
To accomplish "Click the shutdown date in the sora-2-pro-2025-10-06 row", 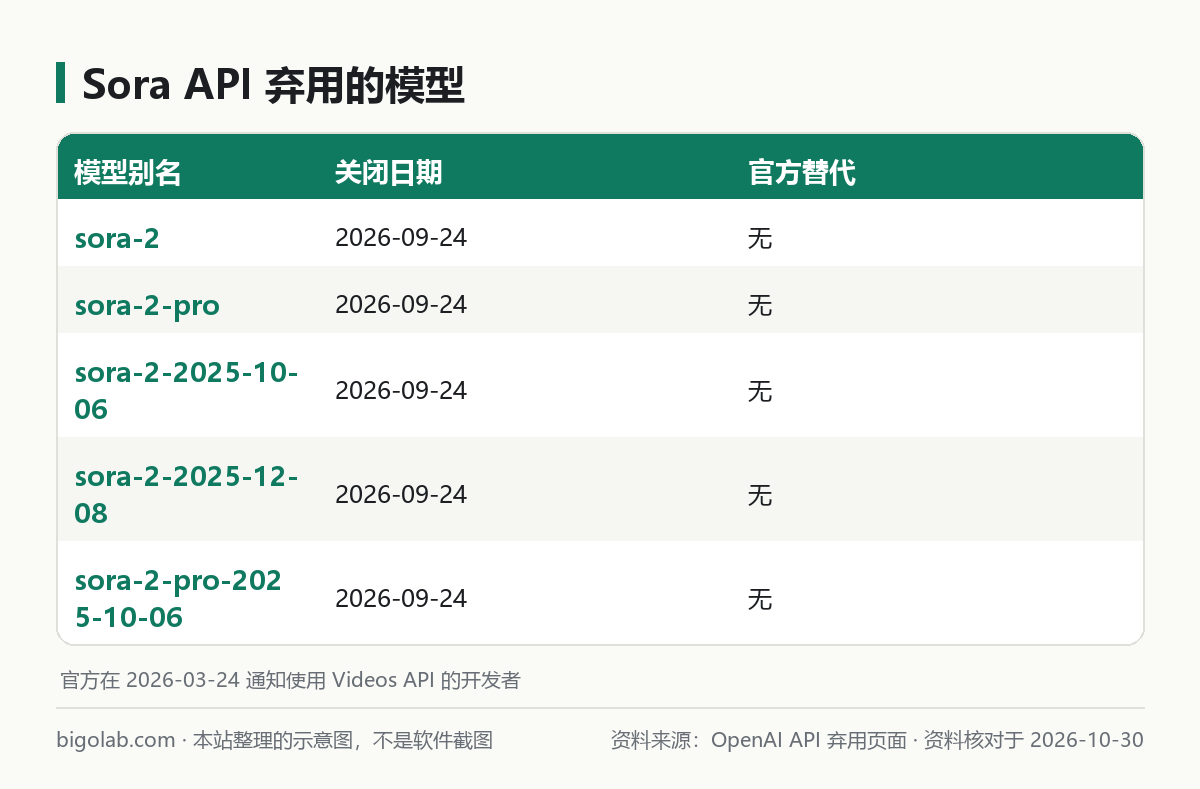I will tap(401, 599).
